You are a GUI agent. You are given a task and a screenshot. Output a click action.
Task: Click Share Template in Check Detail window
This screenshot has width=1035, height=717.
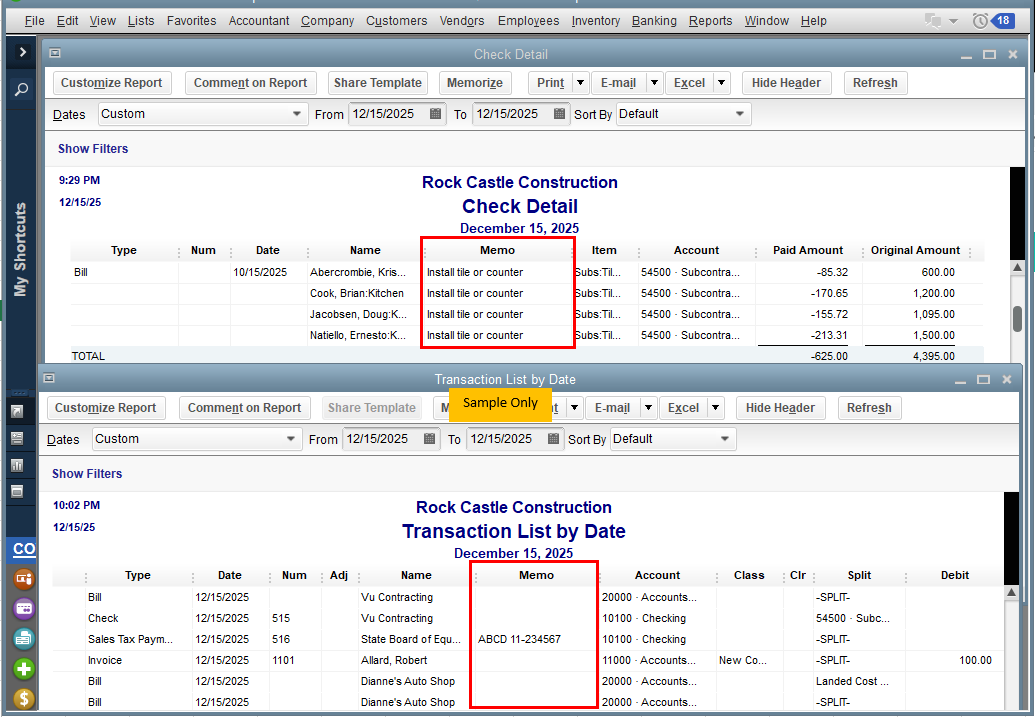[378, 83]
